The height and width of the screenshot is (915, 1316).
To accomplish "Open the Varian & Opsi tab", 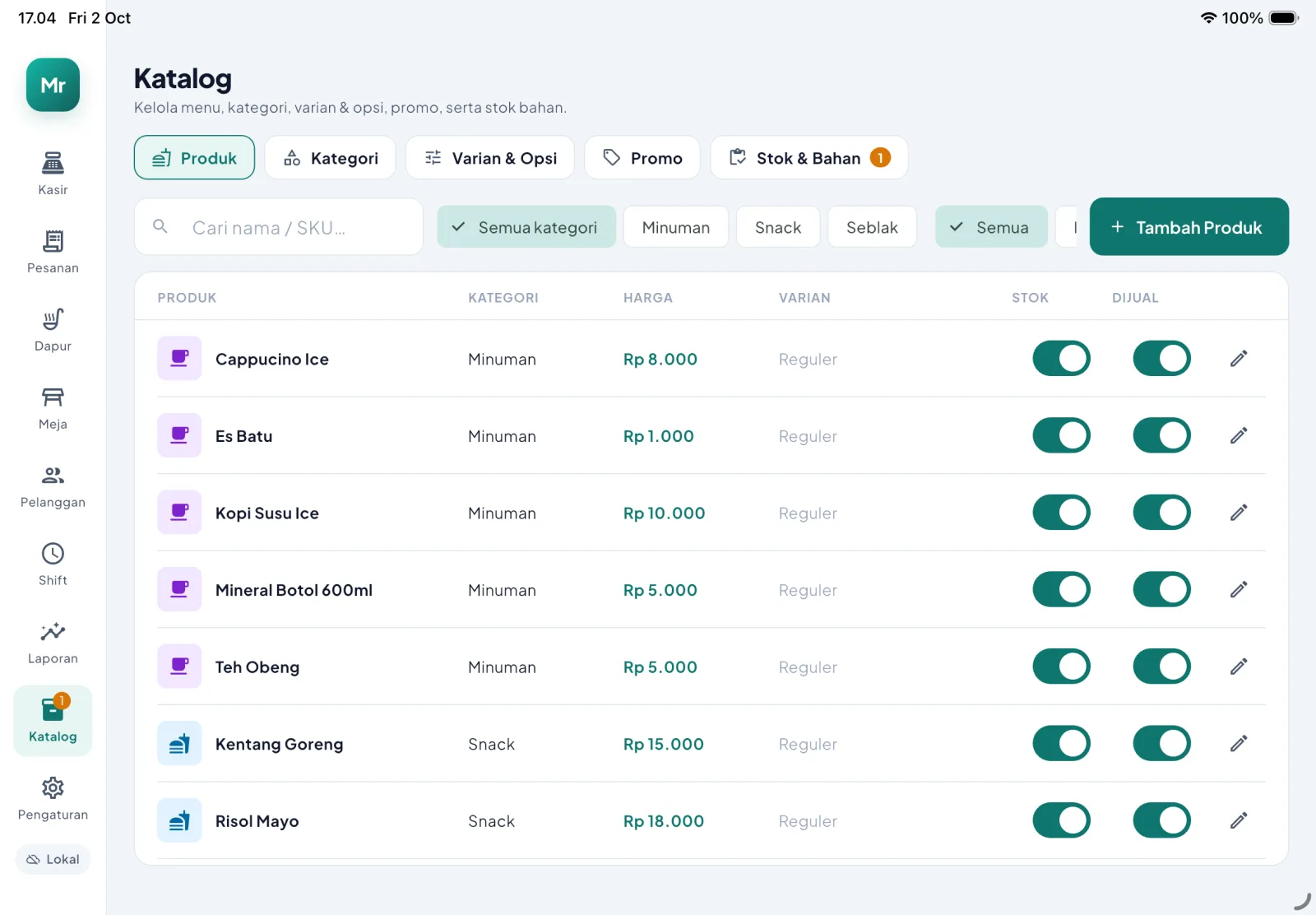I will pos(490,158).
